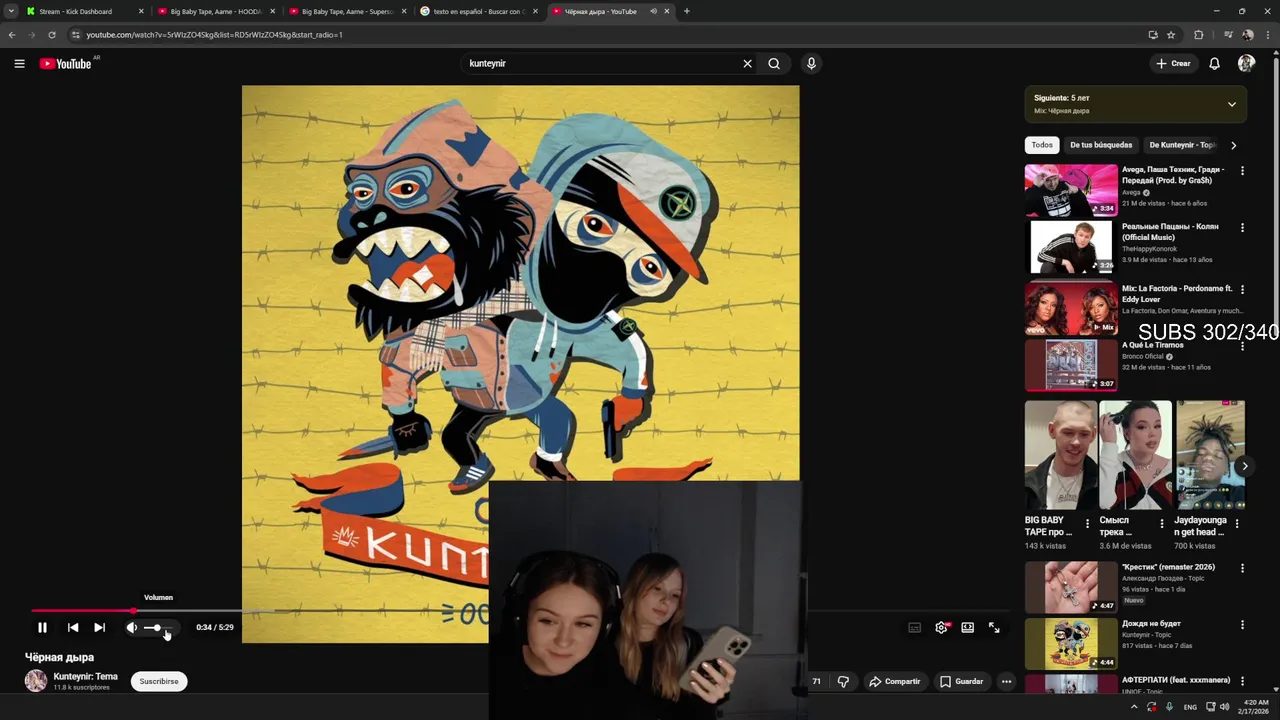Screen dimensions: 1280x720
Task: Open options for Крестик video
Action: [1242, 568]
